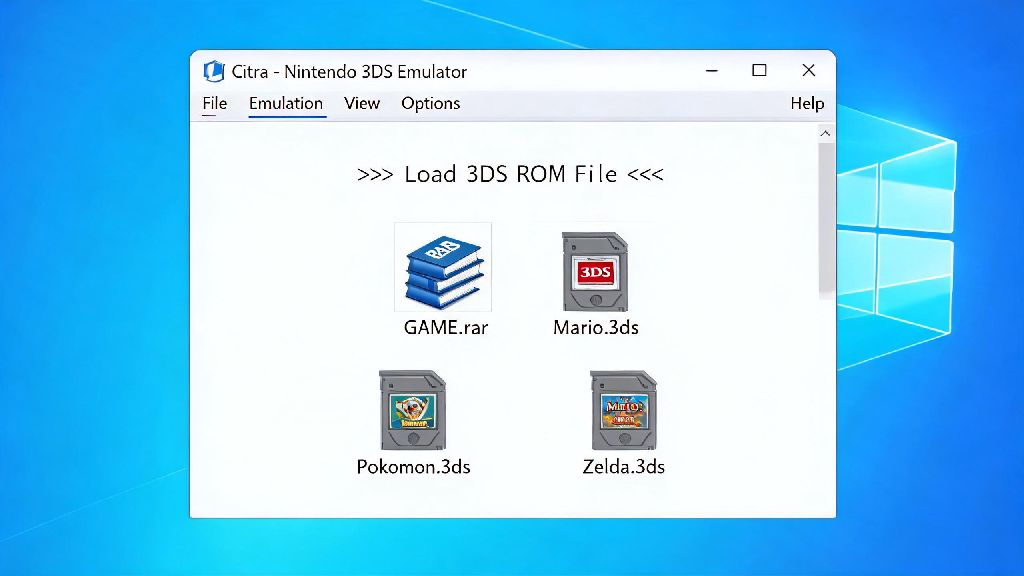Open the Options menu

click(430, 103)
